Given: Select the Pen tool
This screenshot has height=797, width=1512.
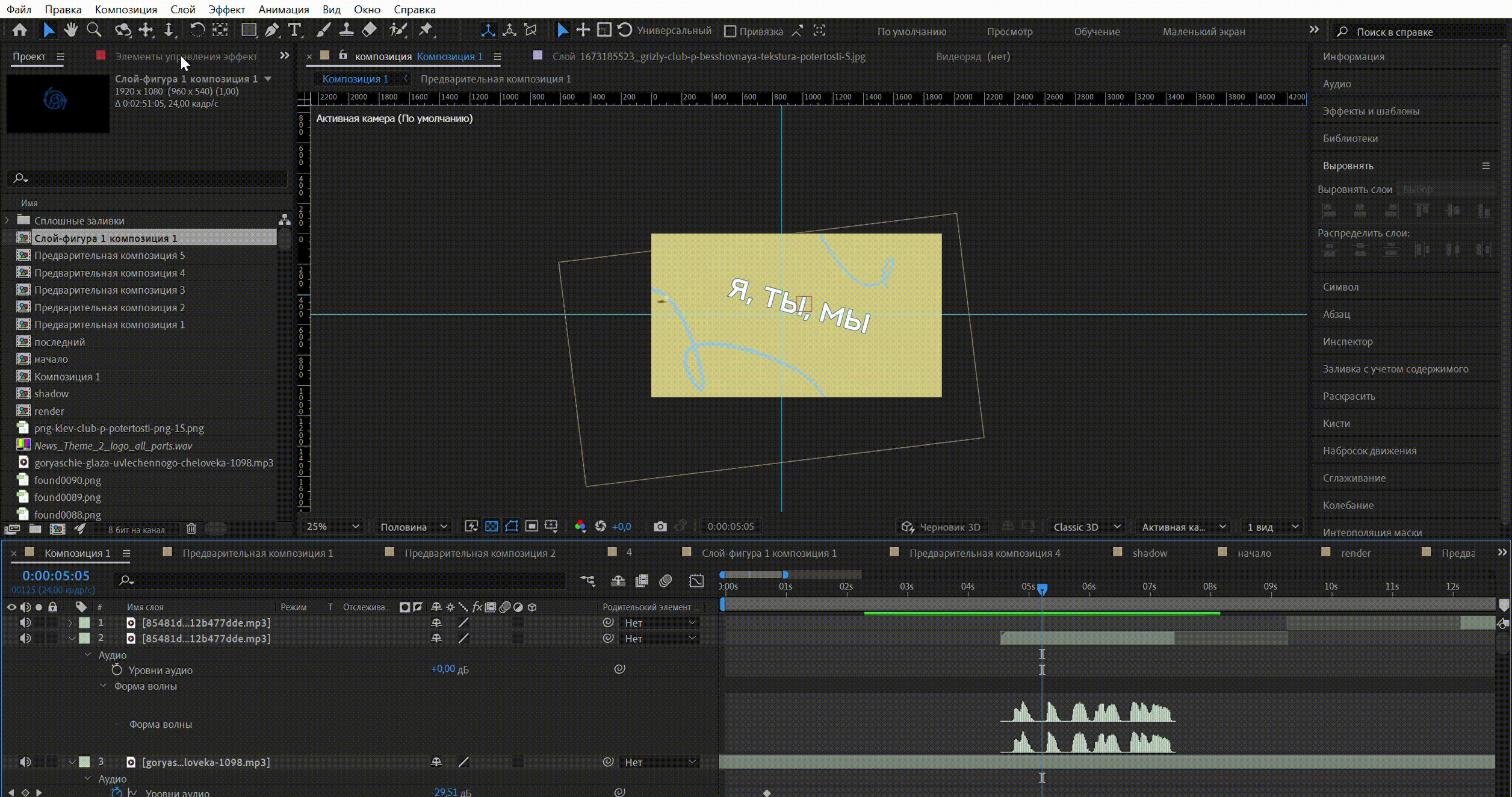Looking at the screenshot, I should (x=271, y=30).
